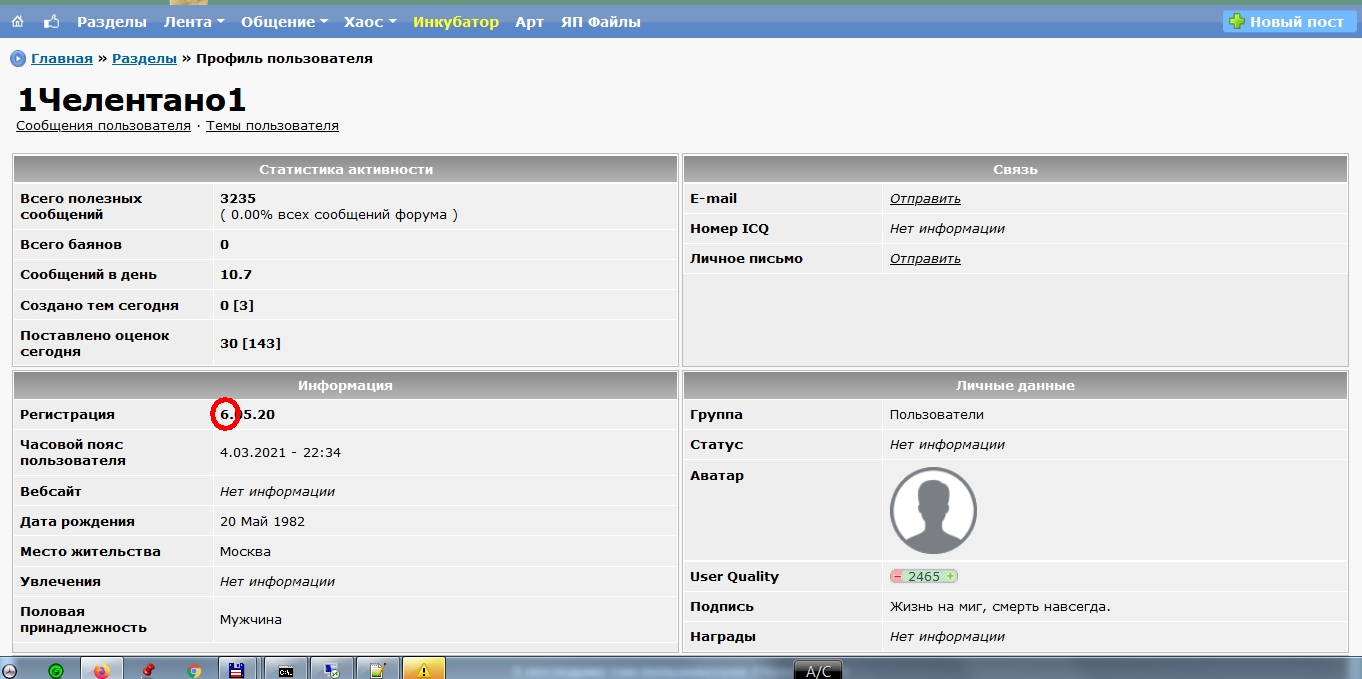Image resolution: width=1362 pixels, height=679 pixels.
Task: Open the floppy disk app on taskbar
Action: click(238, 670)
